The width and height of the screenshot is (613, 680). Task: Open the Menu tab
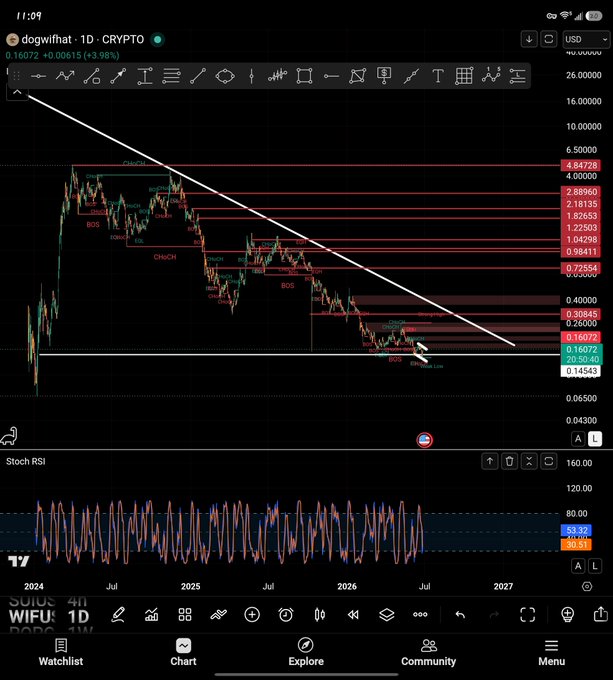tap(551, 652)
